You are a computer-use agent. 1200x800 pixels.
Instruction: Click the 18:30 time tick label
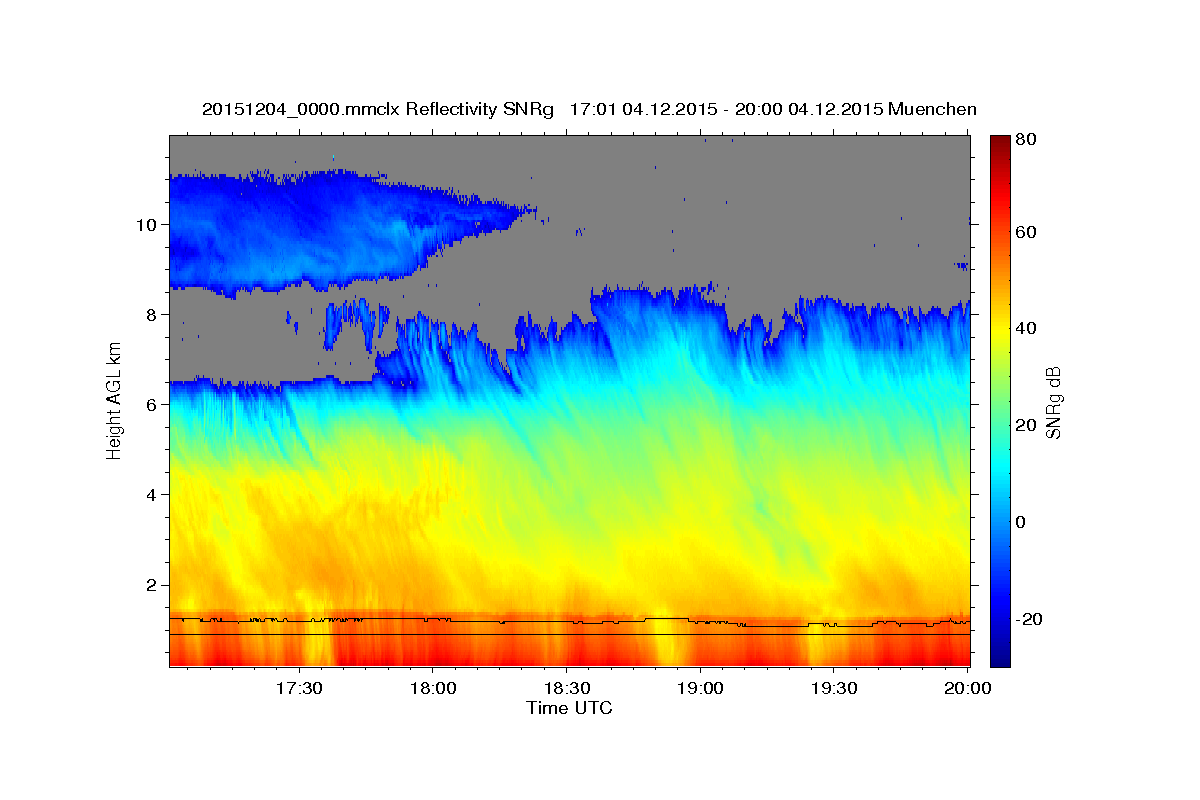(566, 689)
